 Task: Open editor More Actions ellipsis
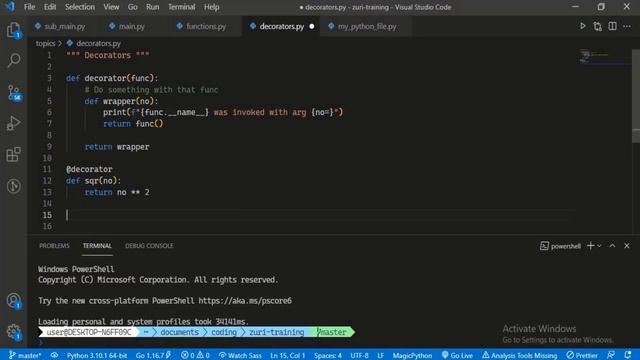coord(627,26)
